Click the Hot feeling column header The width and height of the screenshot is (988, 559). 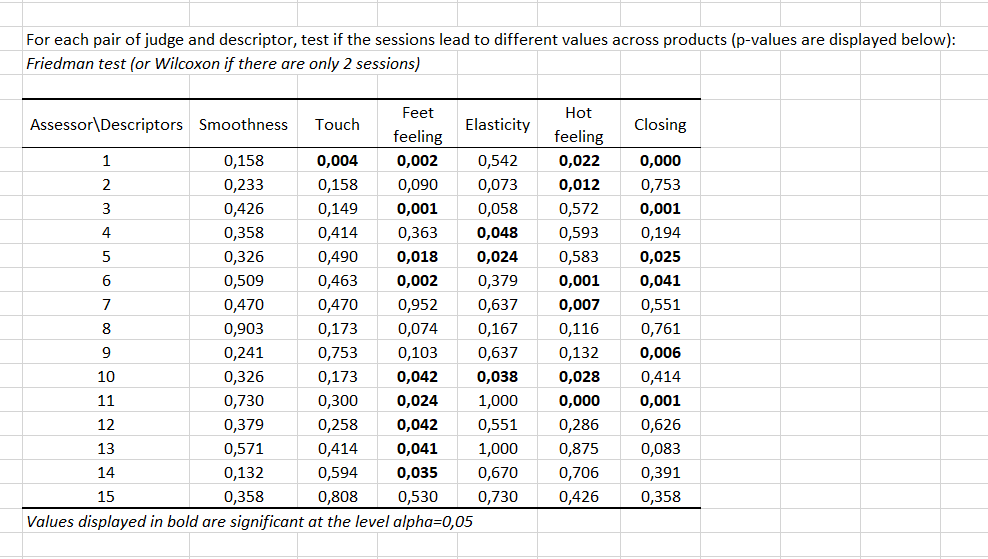[578, 125]
